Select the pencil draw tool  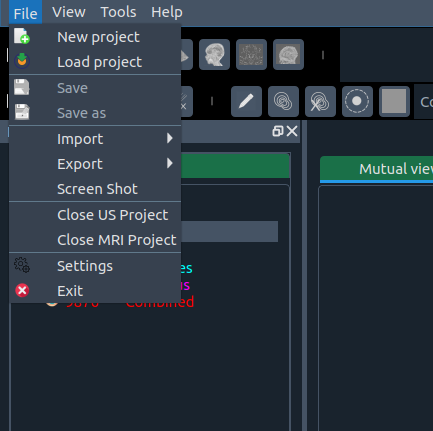[x=246, y=101]
